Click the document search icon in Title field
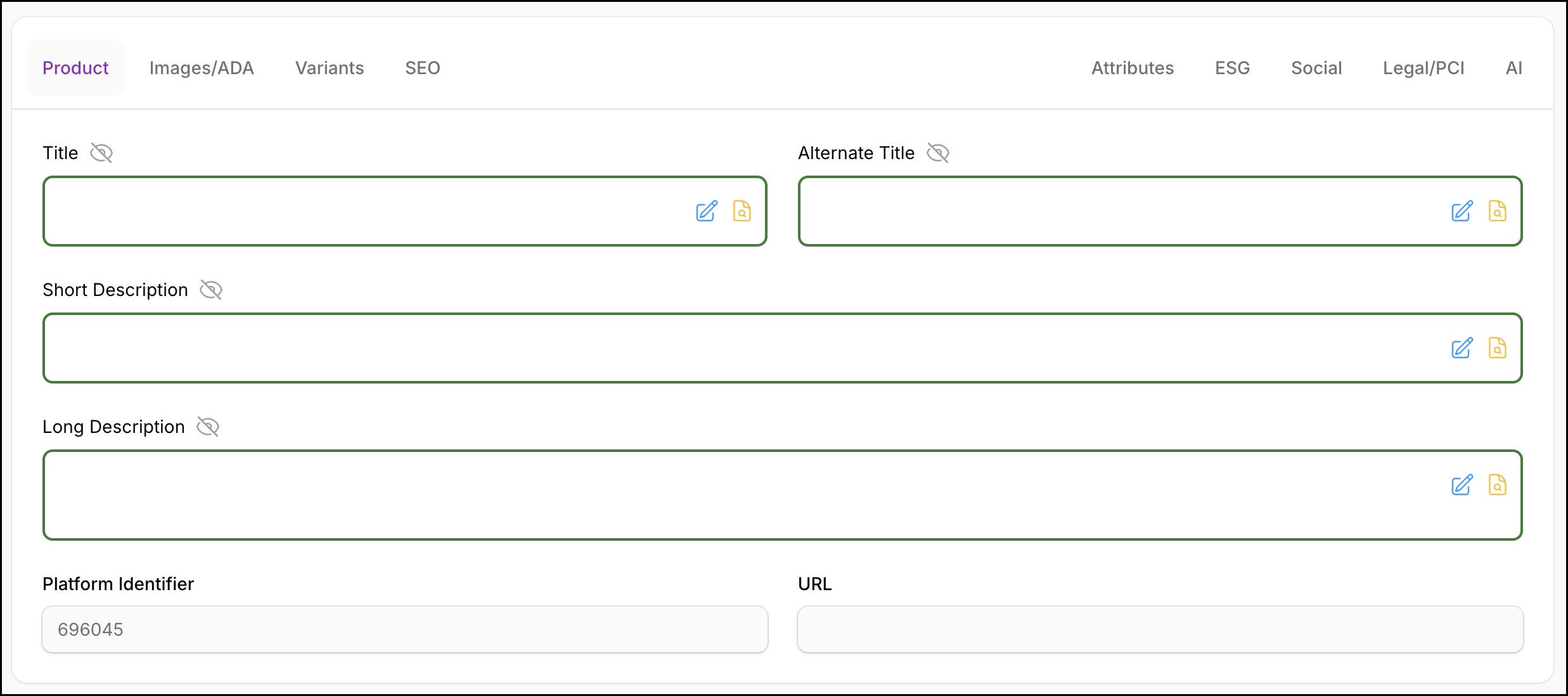The image size is (1568, 696). click(x=742, y=211)
